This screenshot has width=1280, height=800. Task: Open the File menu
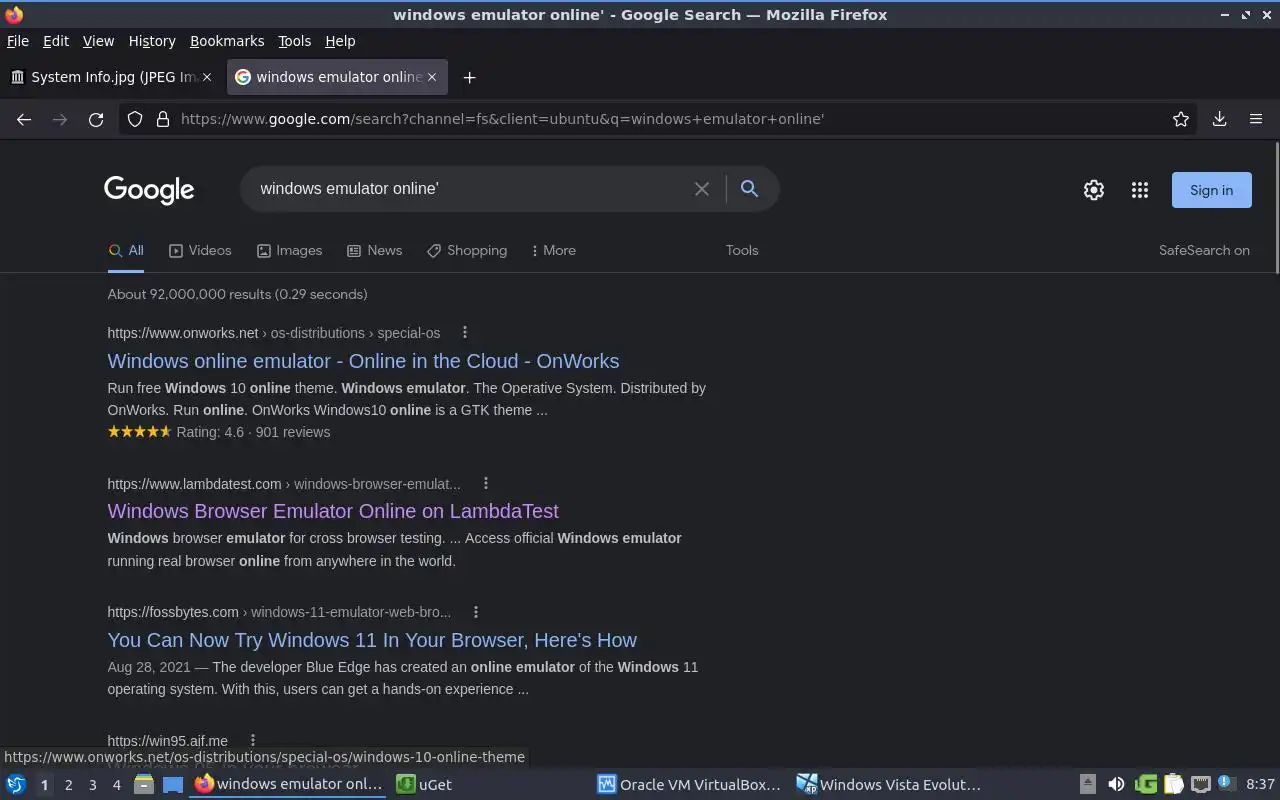[x=18, y=41]
